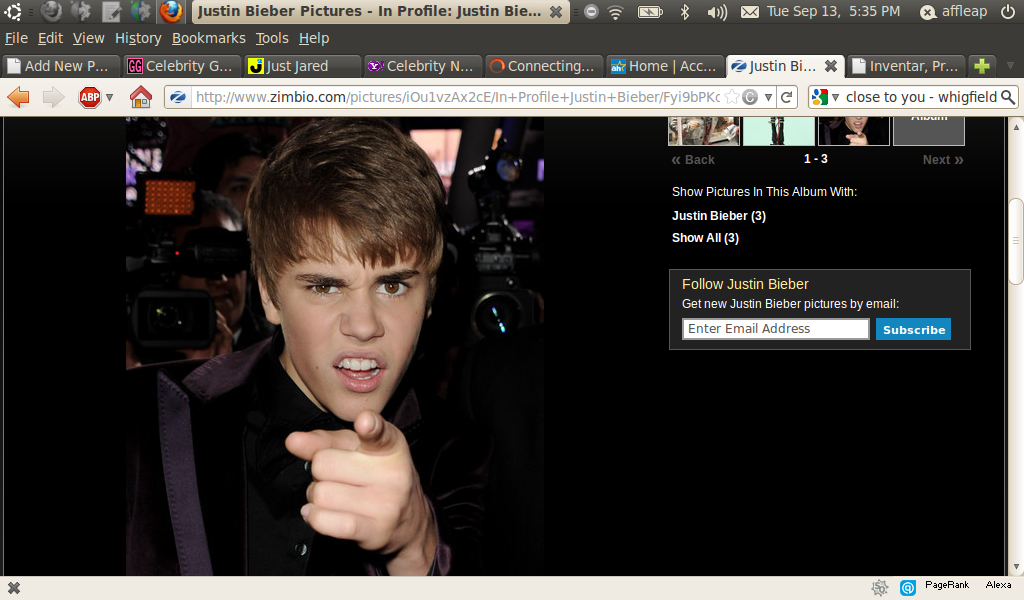Screen dimensions: 1024x600
Task: Open the mint-green album thumbnail
Action: pyautogui.click(x=778, y=131)
